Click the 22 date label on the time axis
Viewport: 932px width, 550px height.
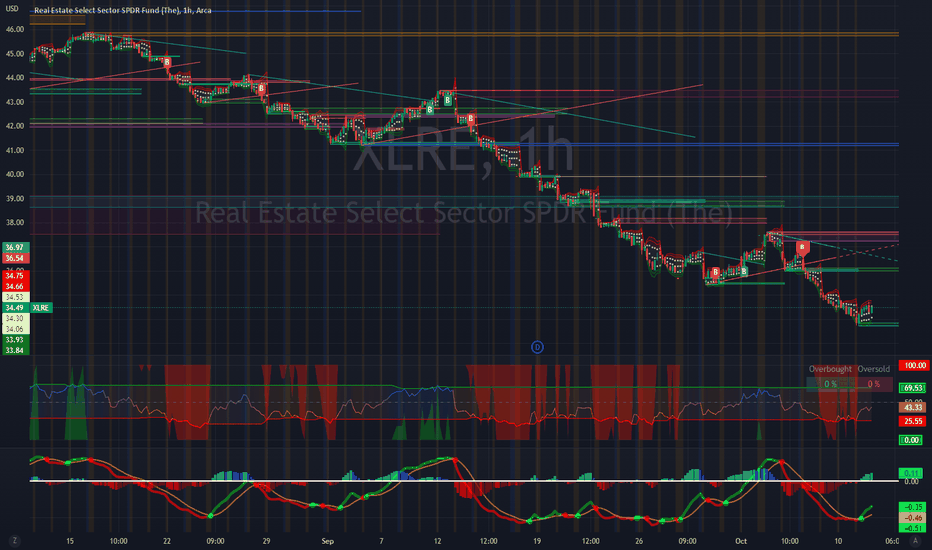click(x=166, y=541)
